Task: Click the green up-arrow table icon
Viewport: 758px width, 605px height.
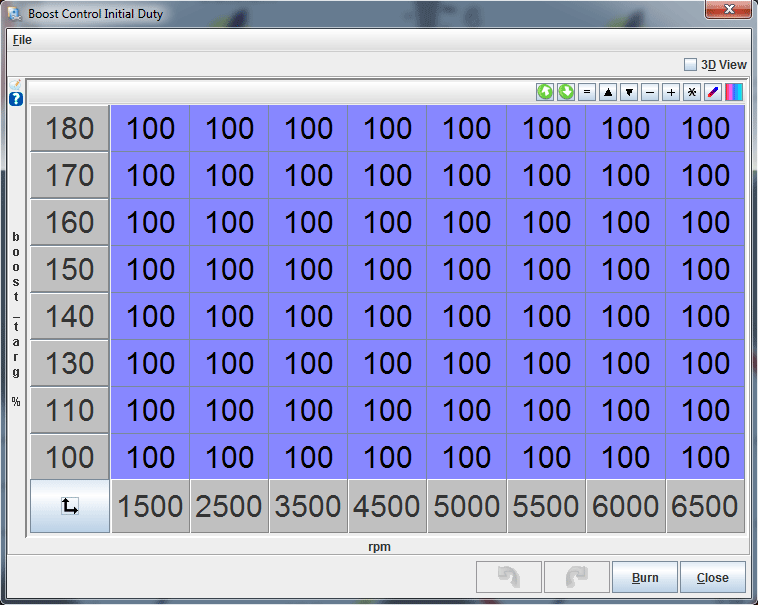Action: coord(545,92)
